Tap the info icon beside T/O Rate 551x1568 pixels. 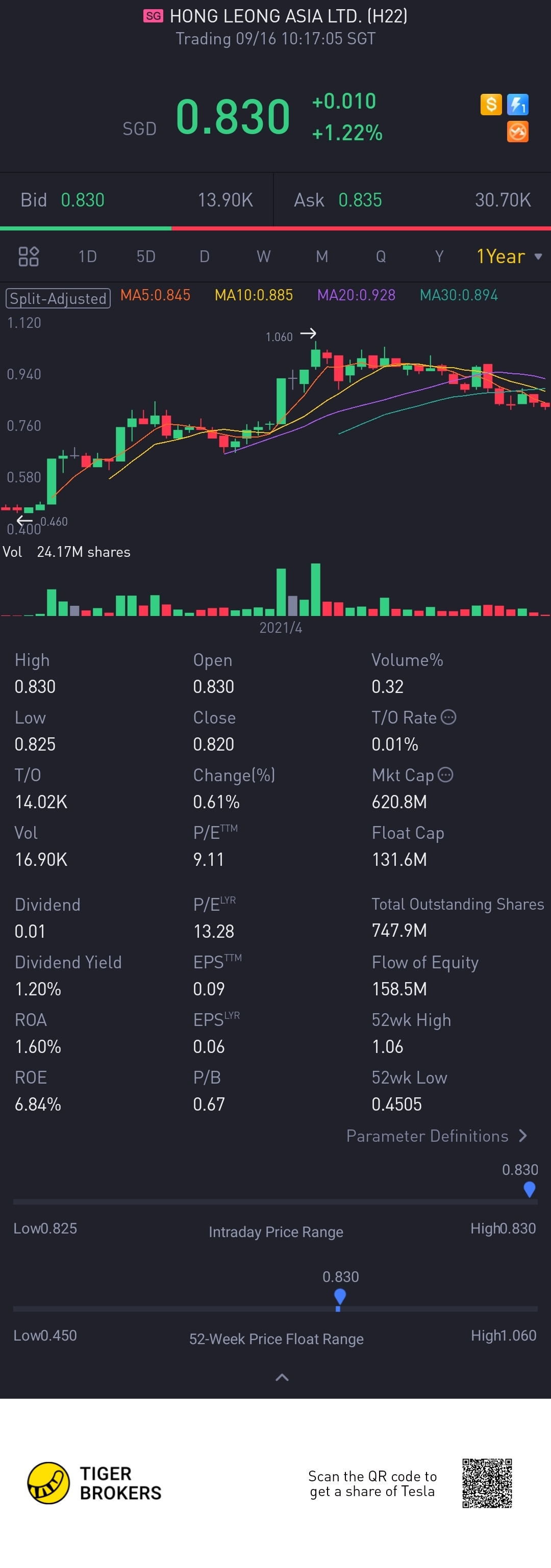click(x=449, y=717)
